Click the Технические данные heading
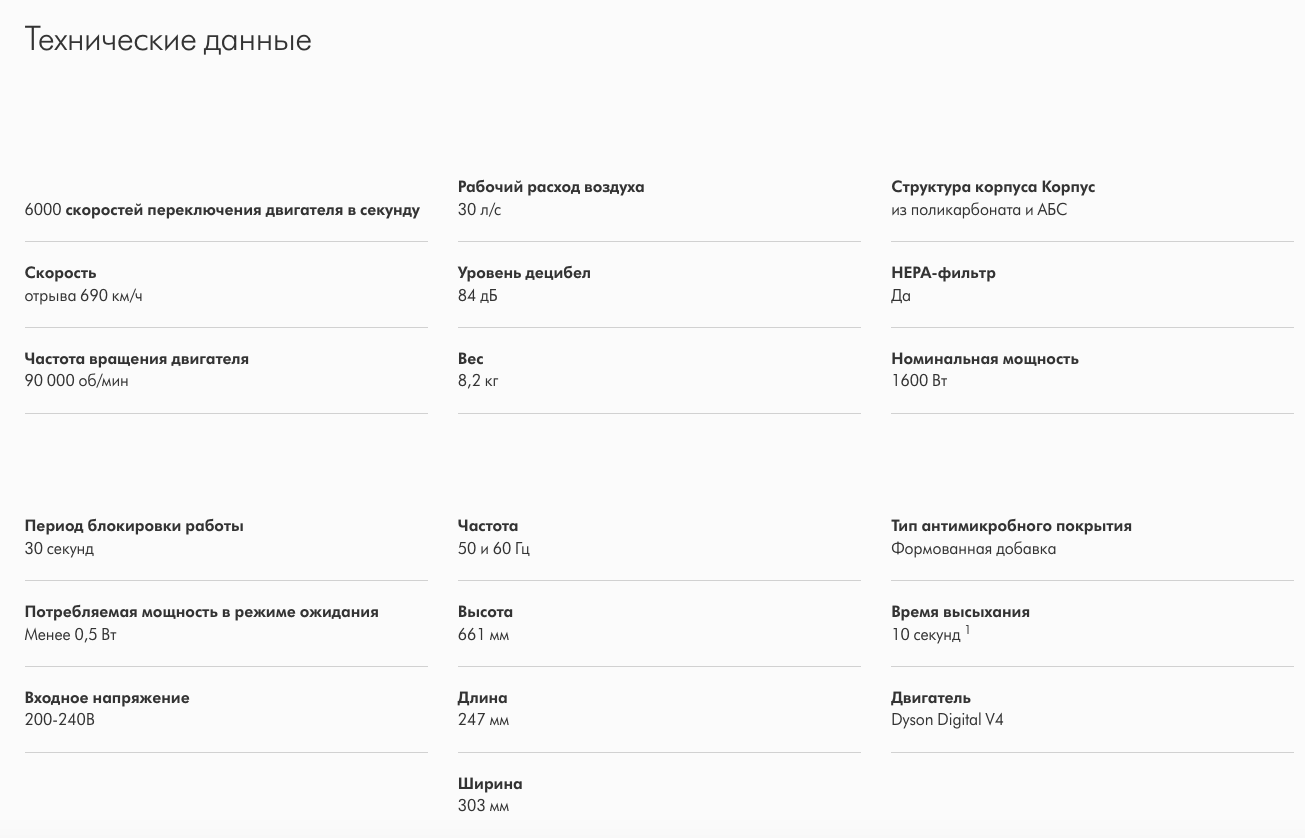1305x838 pixels. coord(168,40)
